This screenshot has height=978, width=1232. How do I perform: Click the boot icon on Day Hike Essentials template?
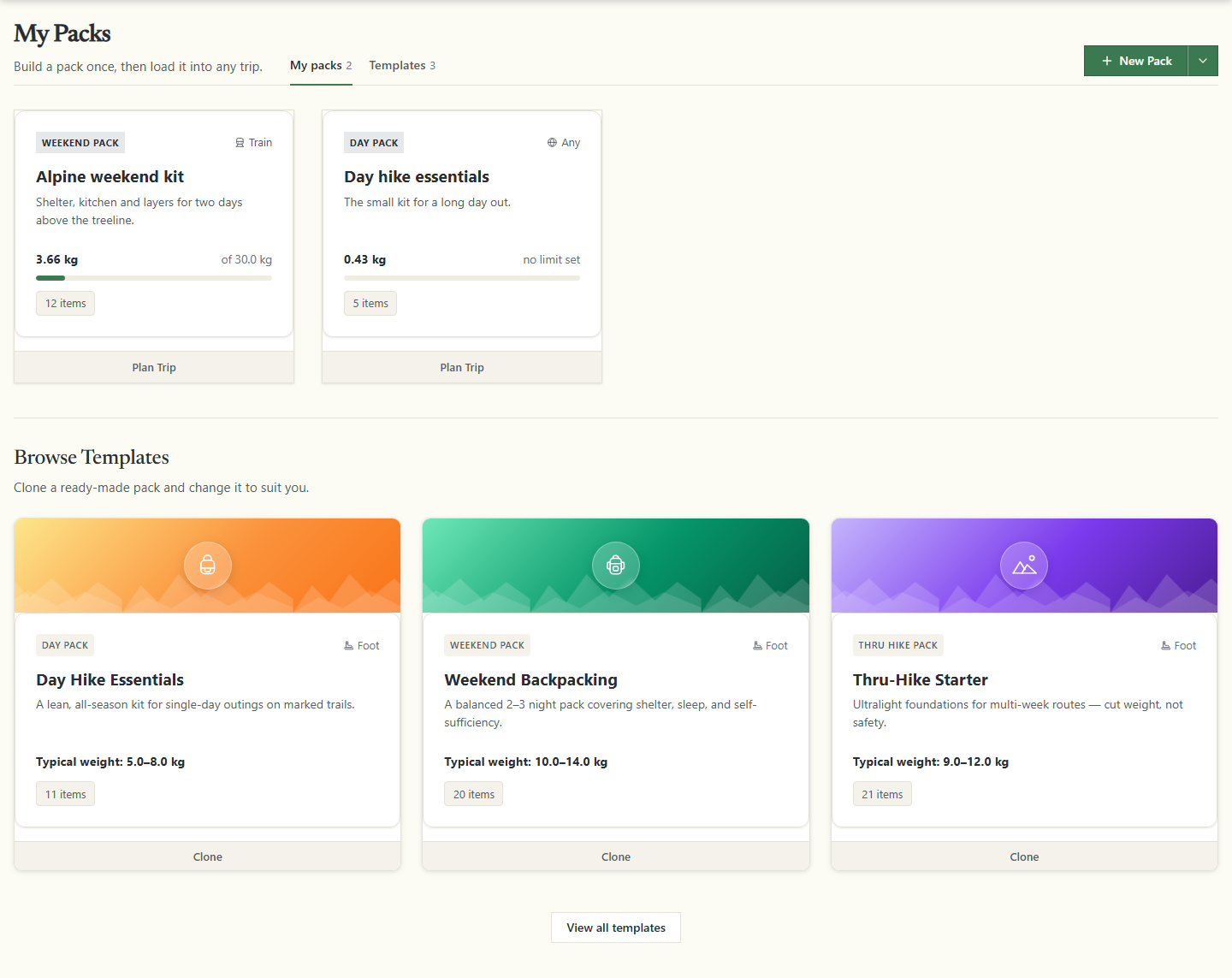(x=349, y=646)
